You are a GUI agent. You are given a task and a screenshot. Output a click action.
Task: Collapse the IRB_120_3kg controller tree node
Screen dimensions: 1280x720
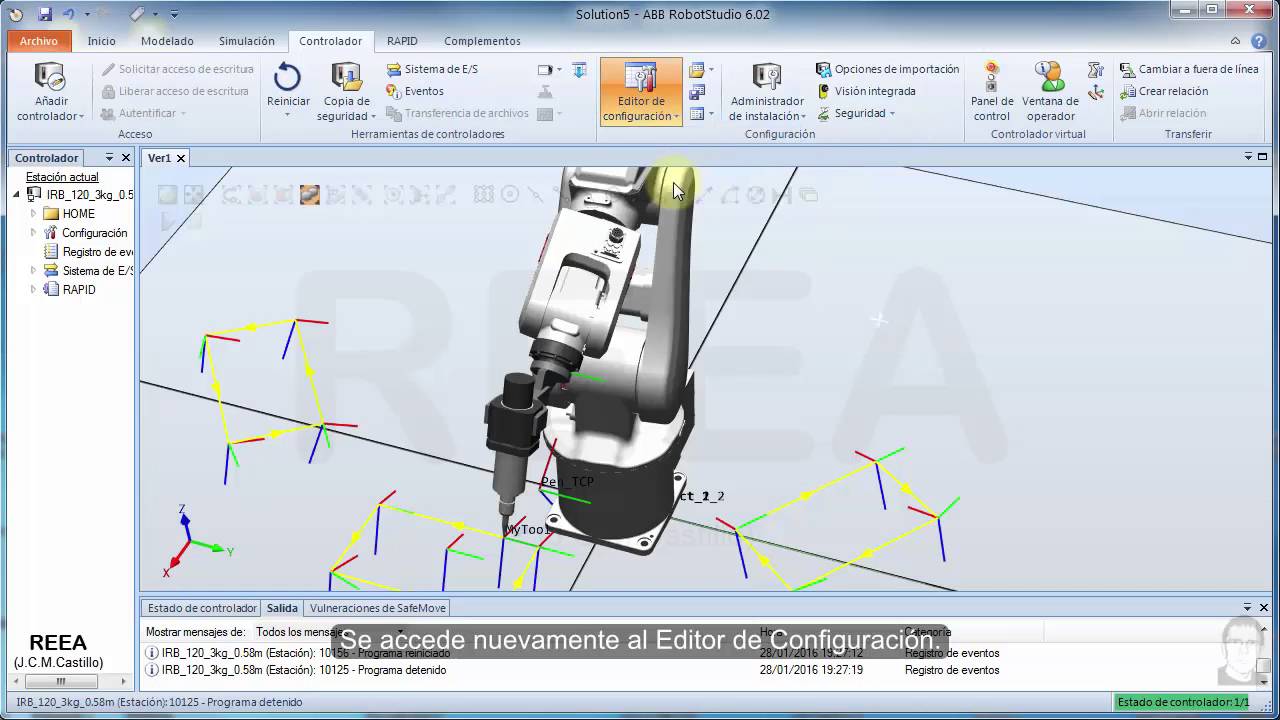tap(17, 195)
